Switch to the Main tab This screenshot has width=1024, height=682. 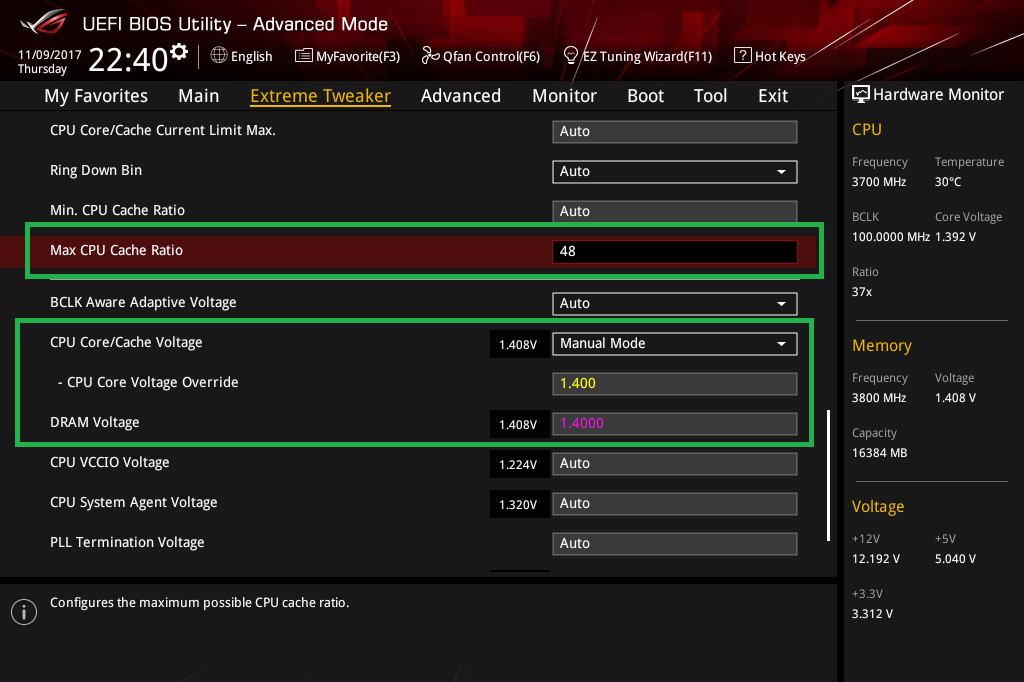[199, 96]
